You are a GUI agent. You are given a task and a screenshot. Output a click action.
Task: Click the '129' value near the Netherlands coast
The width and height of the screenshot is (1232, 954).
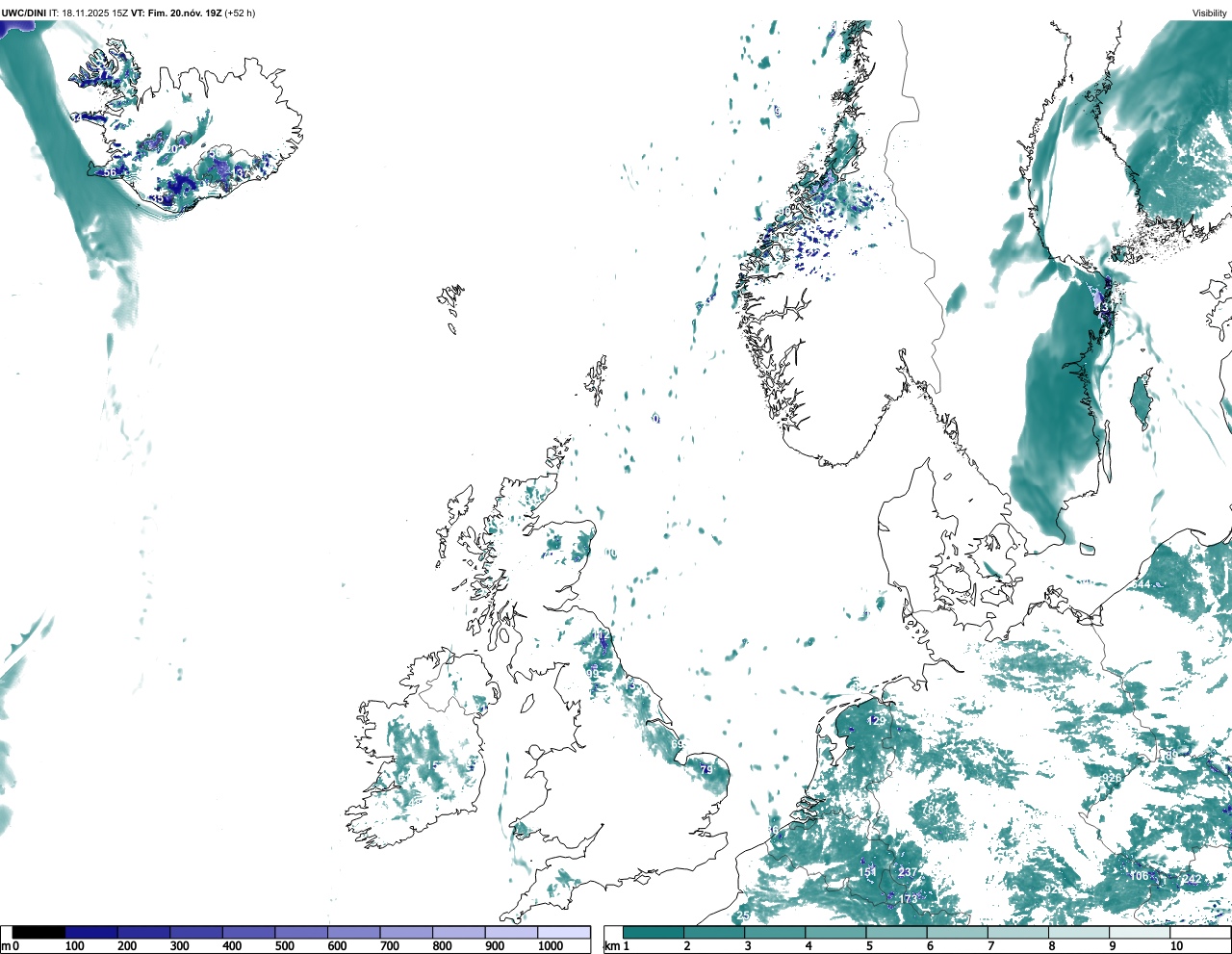(x=877, y=721)
